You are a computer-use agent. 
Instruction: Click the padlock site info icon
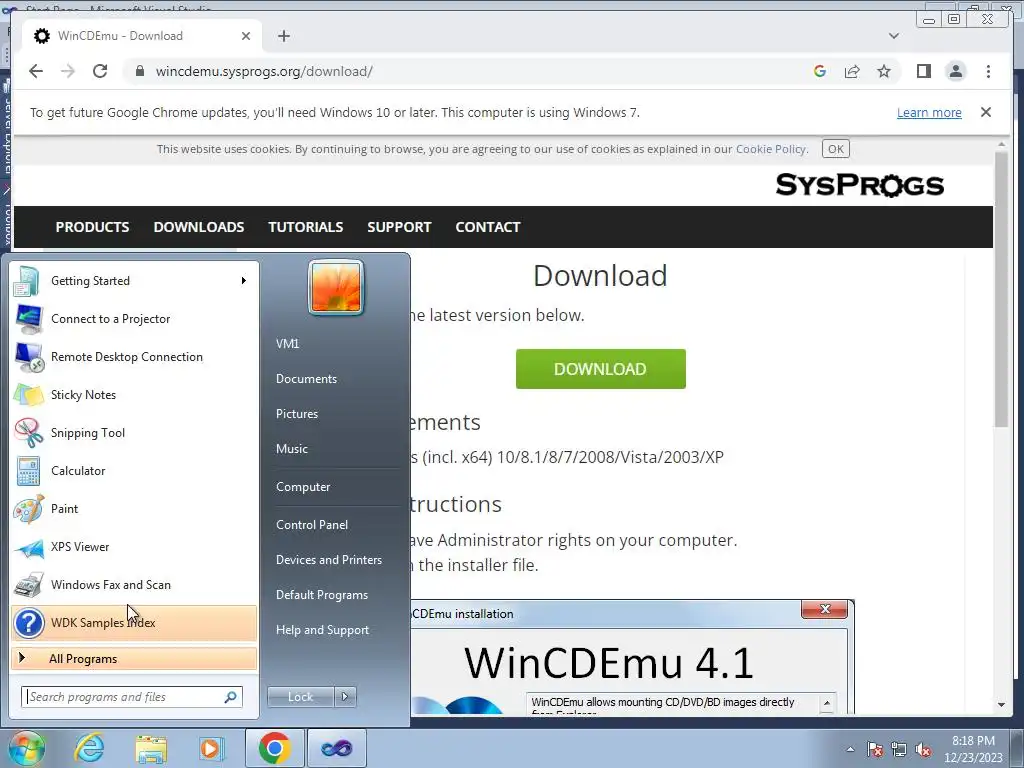[x=139, y=71]
